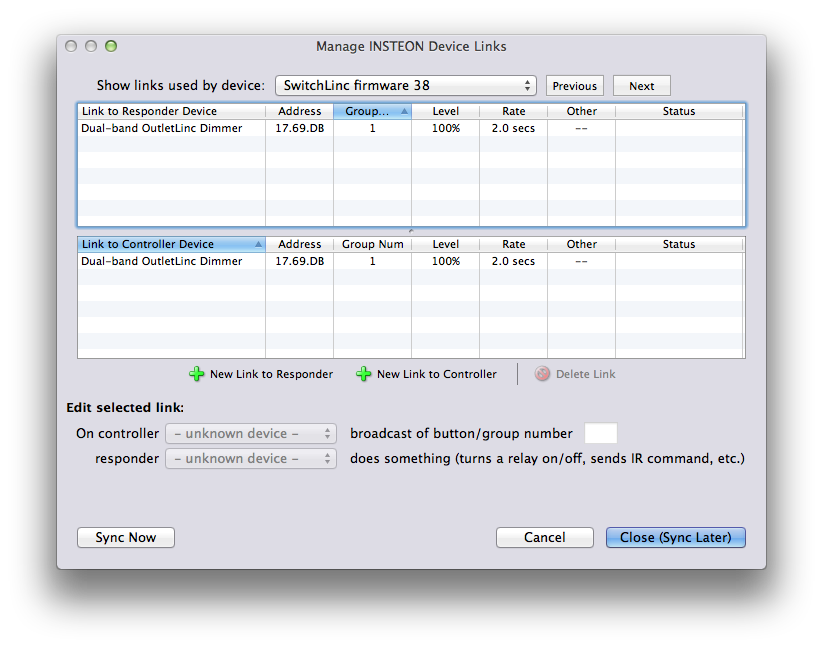Sort the controller table by Group Num column
Viewport: 823px width, 648px height.
[372, 244]
